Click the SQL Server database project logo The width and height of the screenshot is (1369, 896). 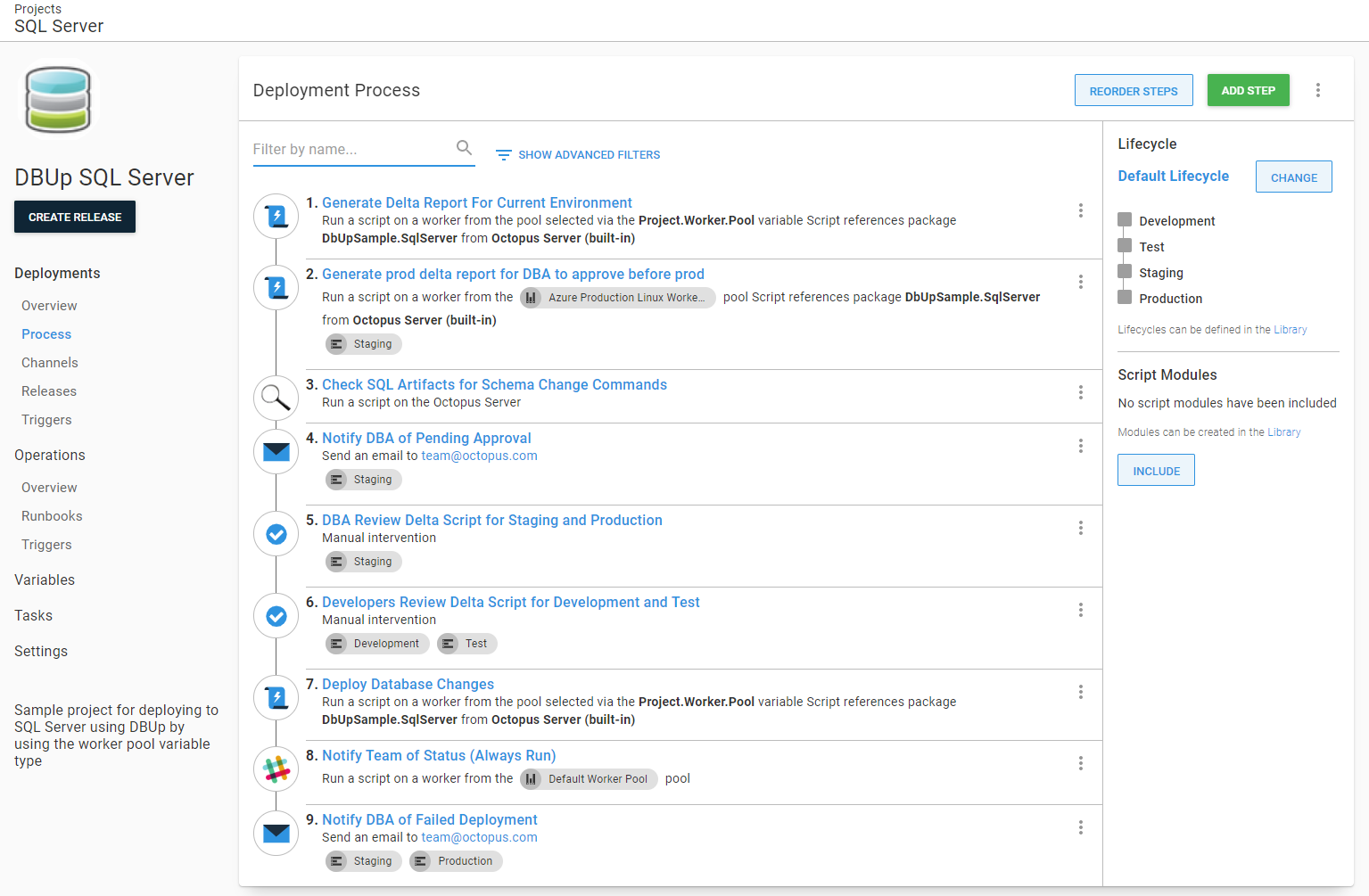tap(58, 99)
